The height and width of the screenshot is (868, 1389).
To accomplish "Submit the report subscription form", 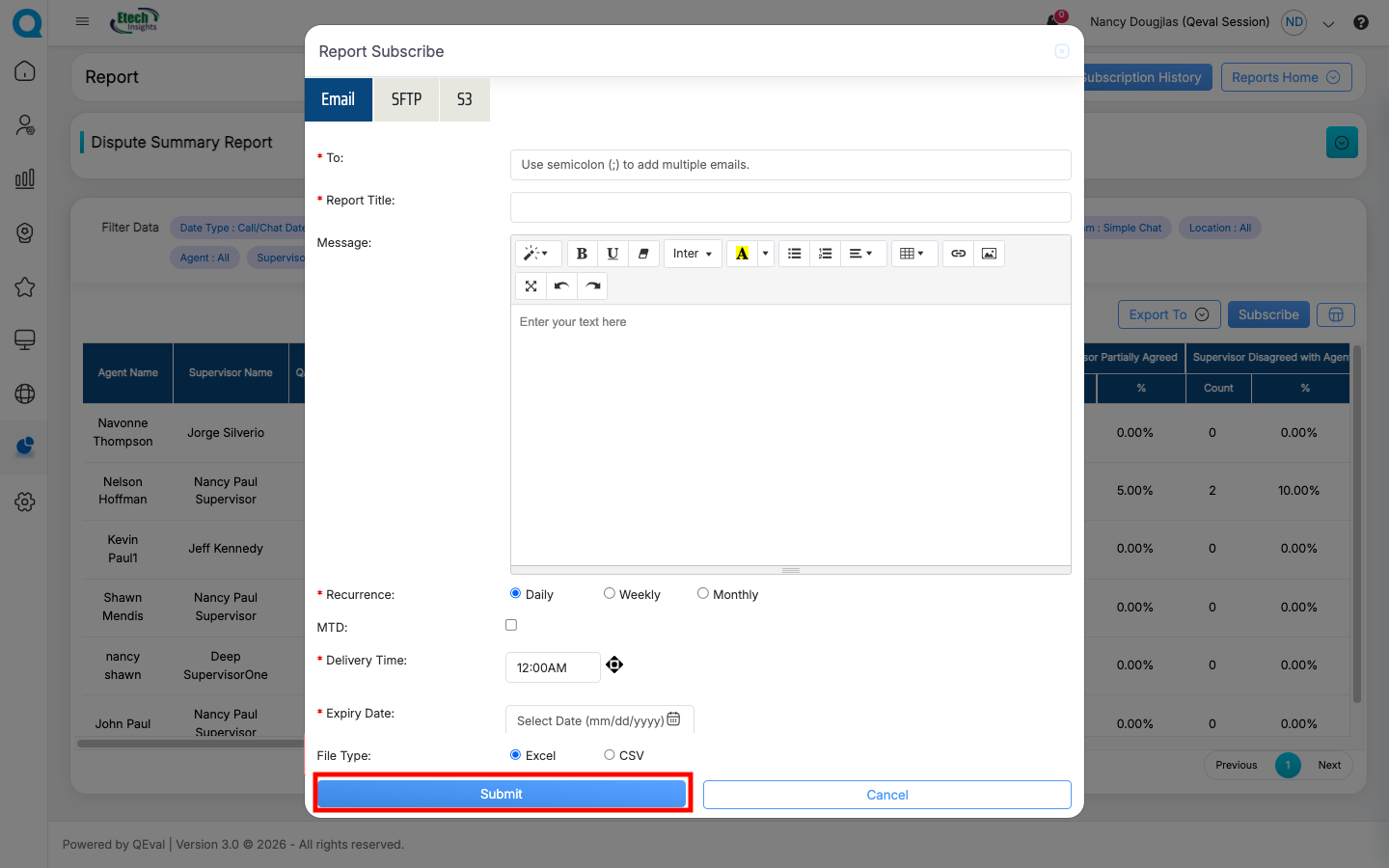I will click(502, 794).
